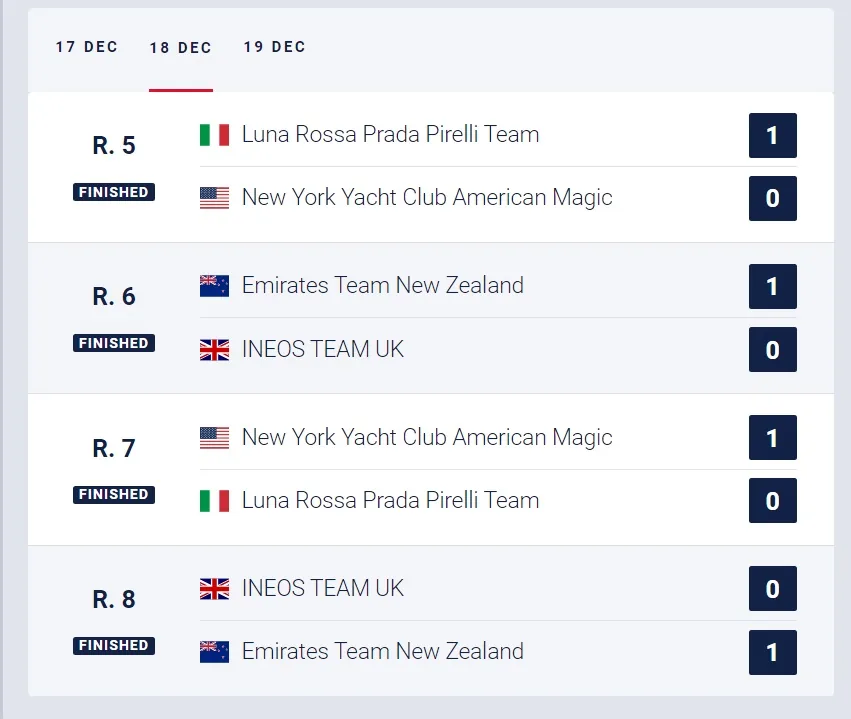This screenshot has width=851, height=719.
Task: Click the Italian flag in race R. 7
Action: pos(214,501)
